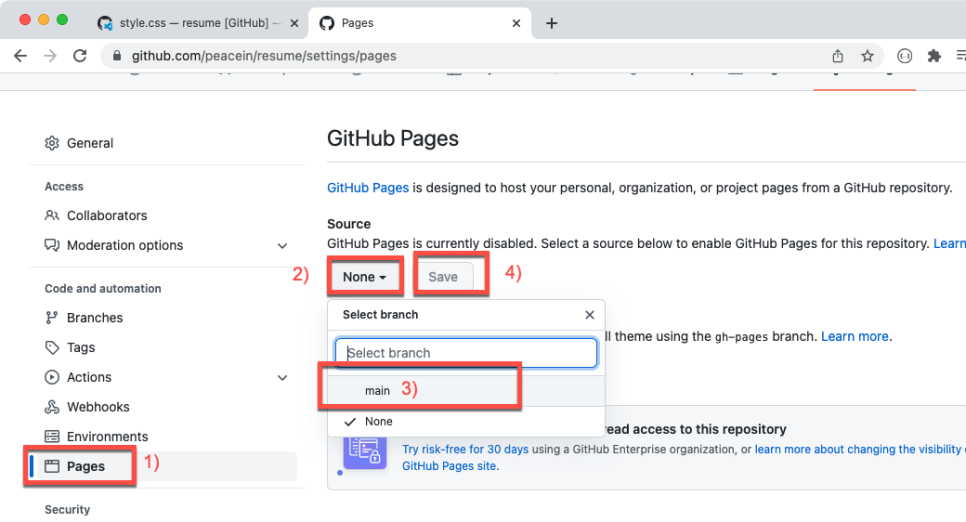Image resolution: width=966 pixels, height=522 pixels.
Task: Open Environments settings
Action: click(x=107, y=436)
